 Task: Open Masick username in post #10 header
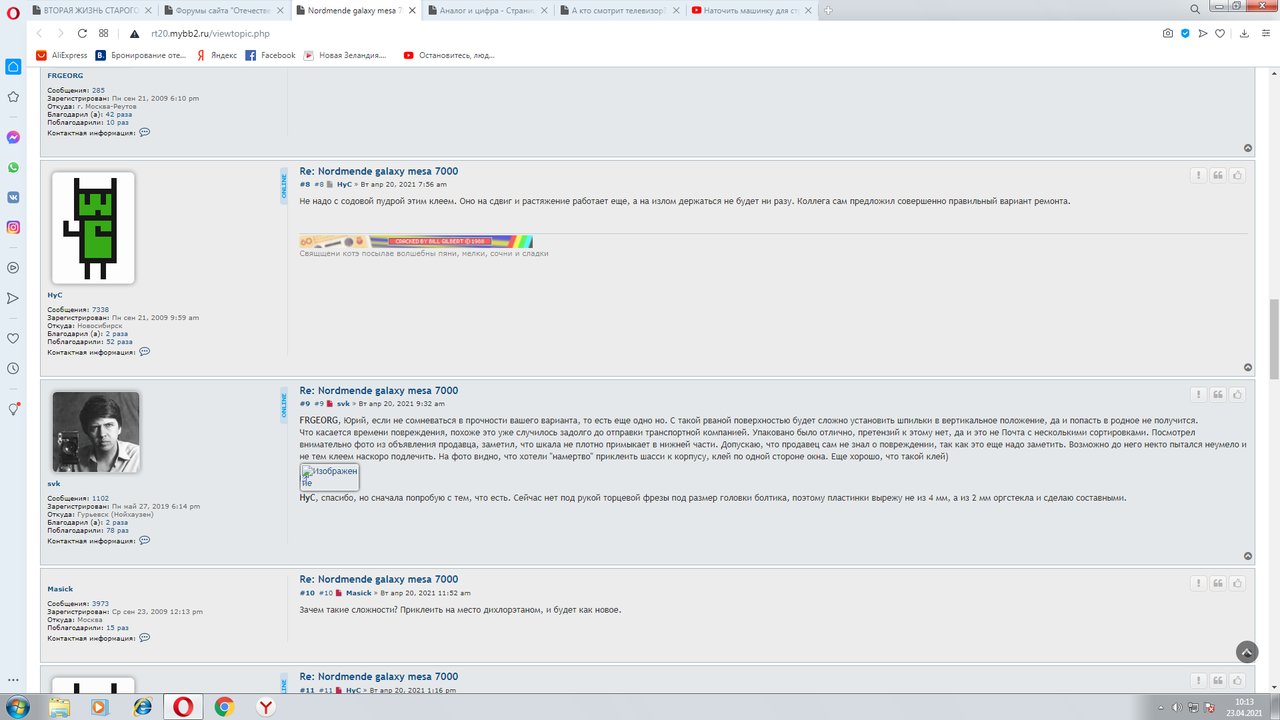click(x=358, y=593)
